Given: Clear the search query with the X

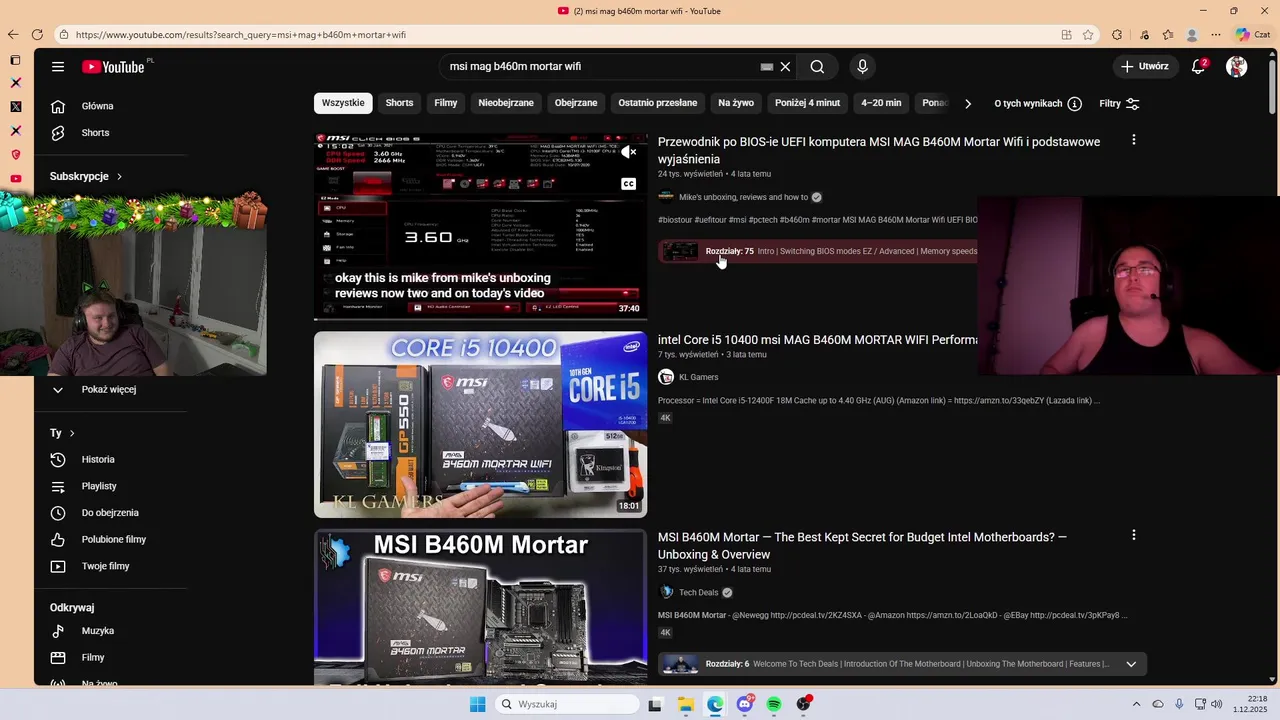Looking at the screenshot, I should pos(785,67).
